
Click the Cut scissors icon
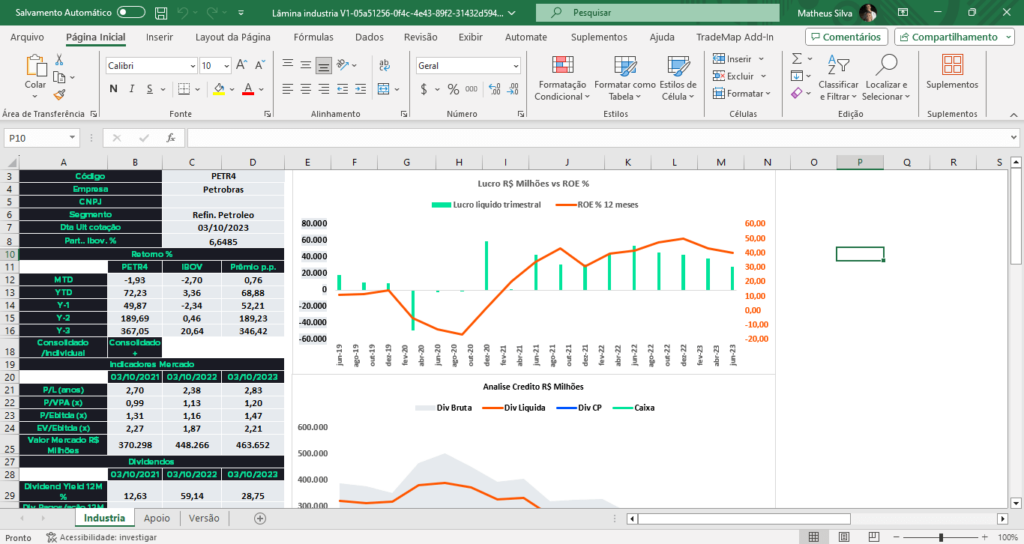pos(59,60)
